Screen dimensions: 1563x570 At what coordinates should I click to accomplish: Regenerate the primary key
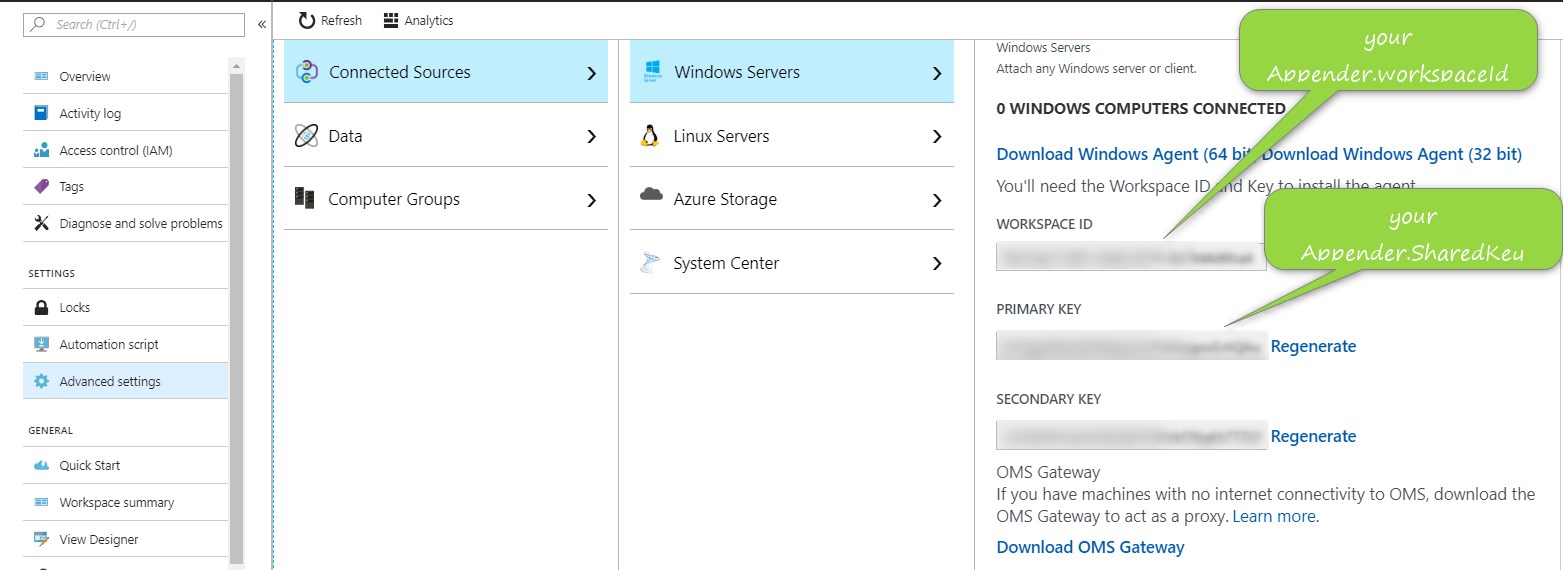click(1313, 346)
